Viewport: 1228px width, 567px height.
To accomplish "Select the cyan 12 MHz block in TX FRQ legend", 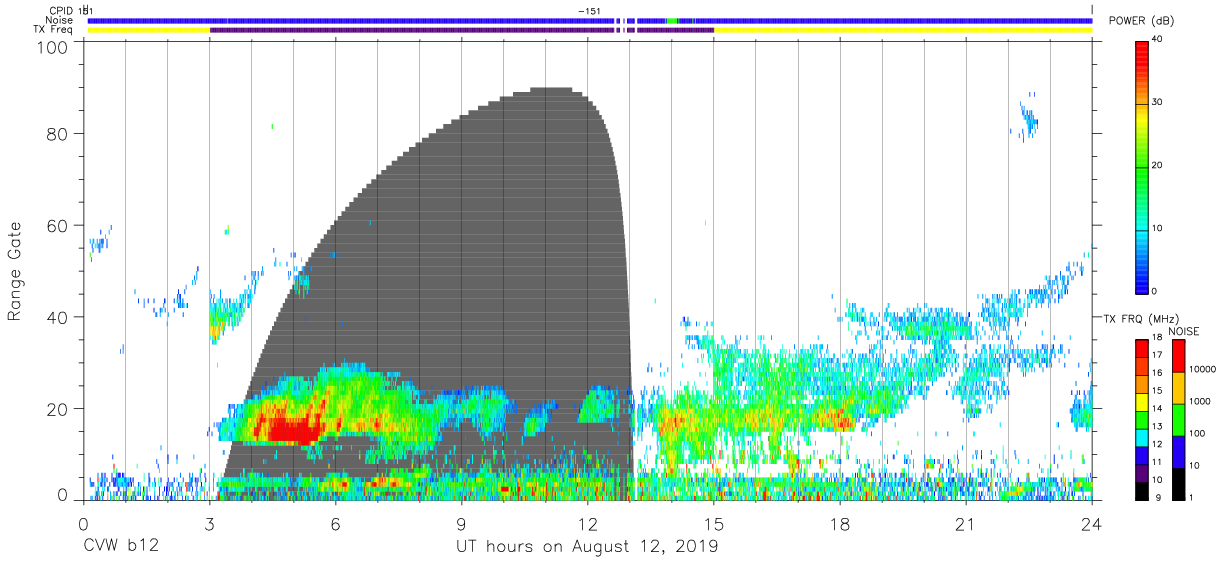I will [1141, 438].
